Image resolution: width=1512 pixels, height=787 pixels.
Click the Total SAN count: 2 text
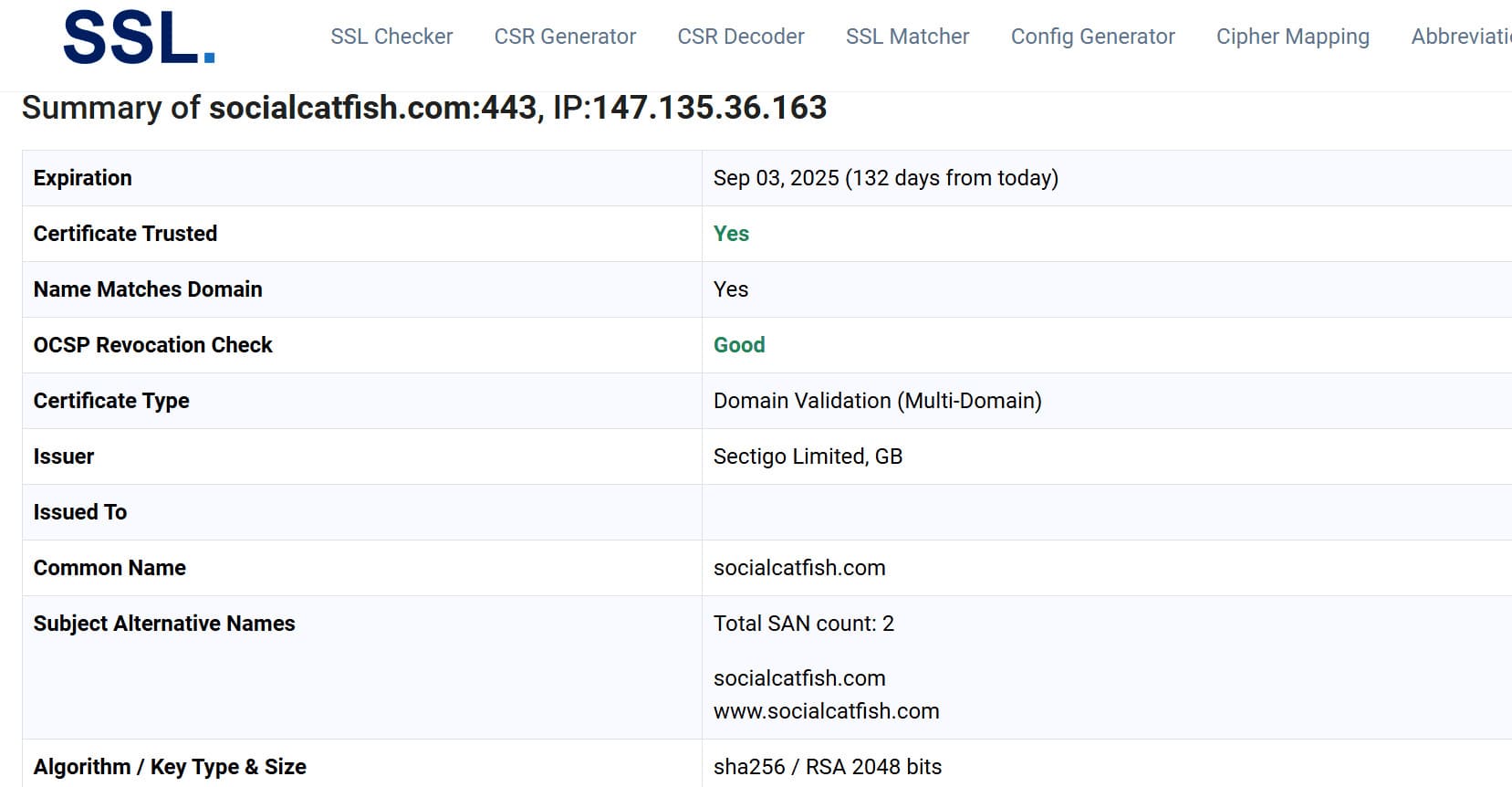click(x=804, y=624)
